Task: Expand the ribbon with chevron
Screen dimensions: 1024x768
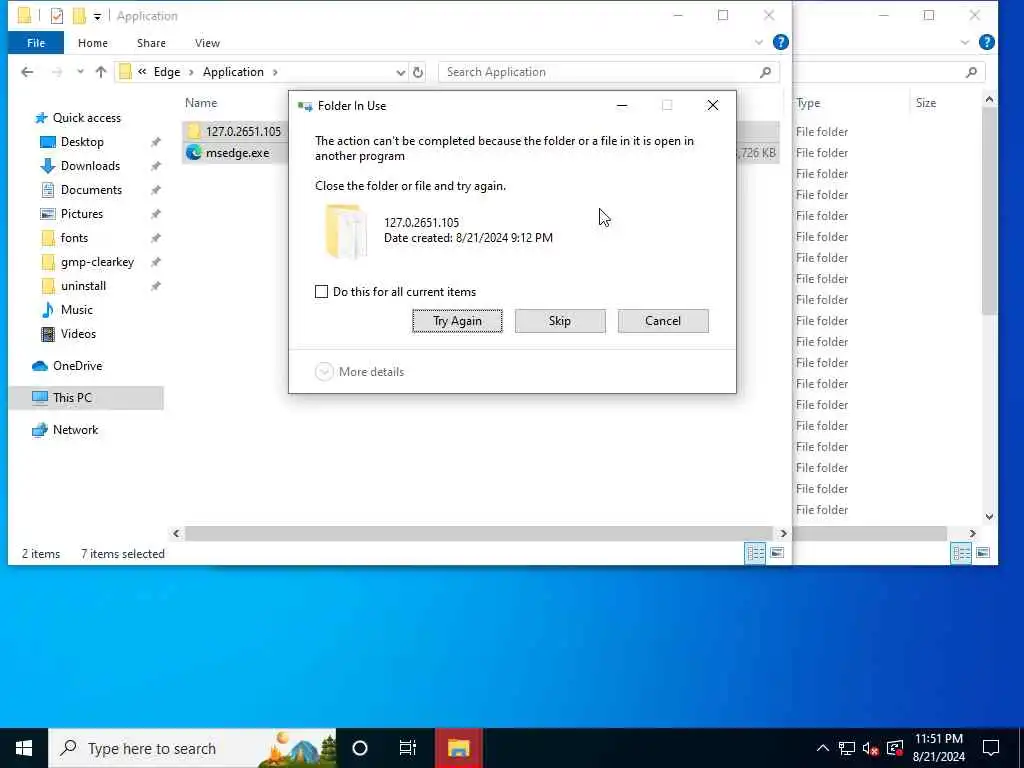Action: pos(758,42)
